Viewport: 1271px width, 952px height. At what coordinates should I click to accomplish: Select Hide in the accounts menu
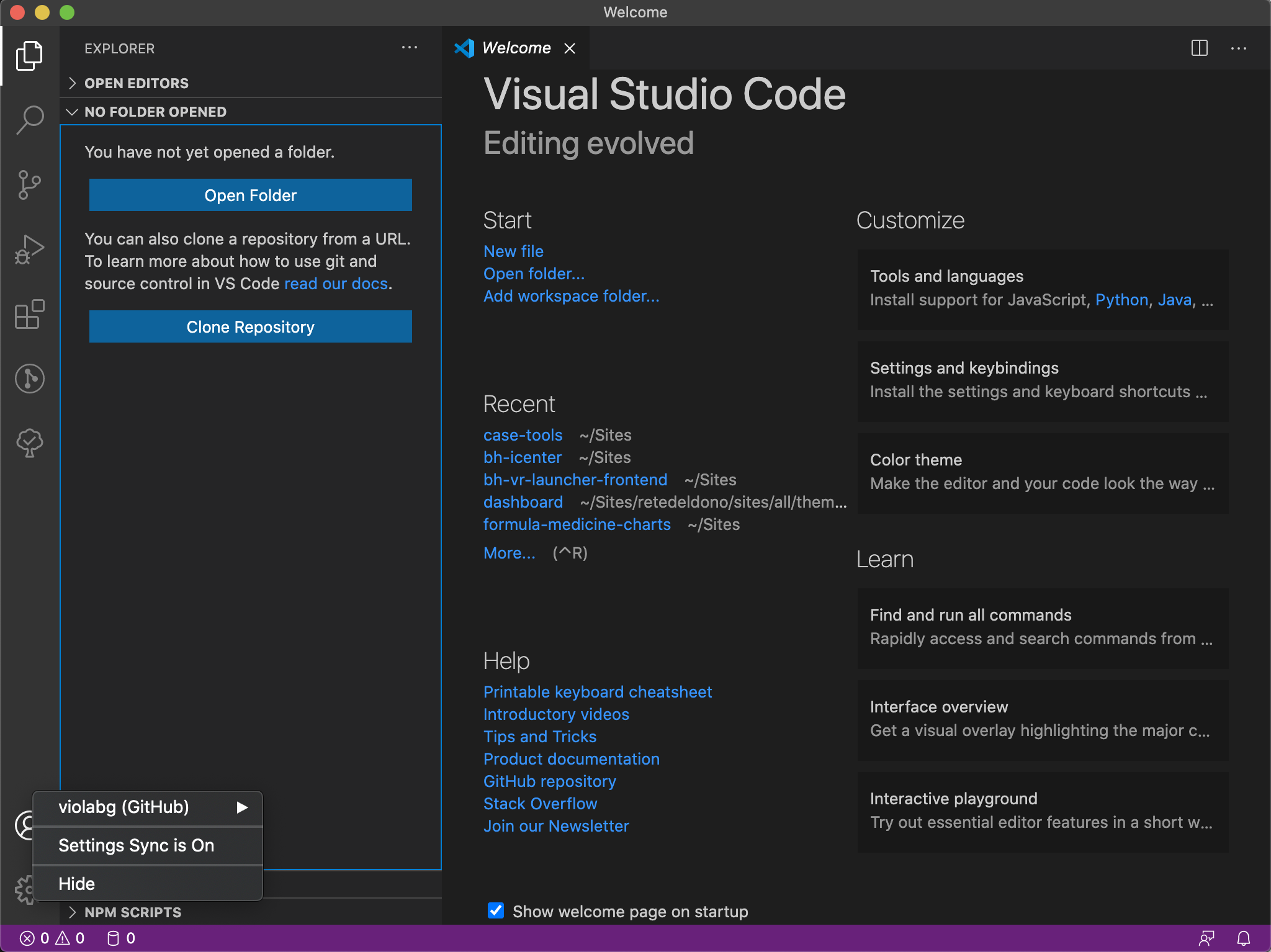[77, 883]
